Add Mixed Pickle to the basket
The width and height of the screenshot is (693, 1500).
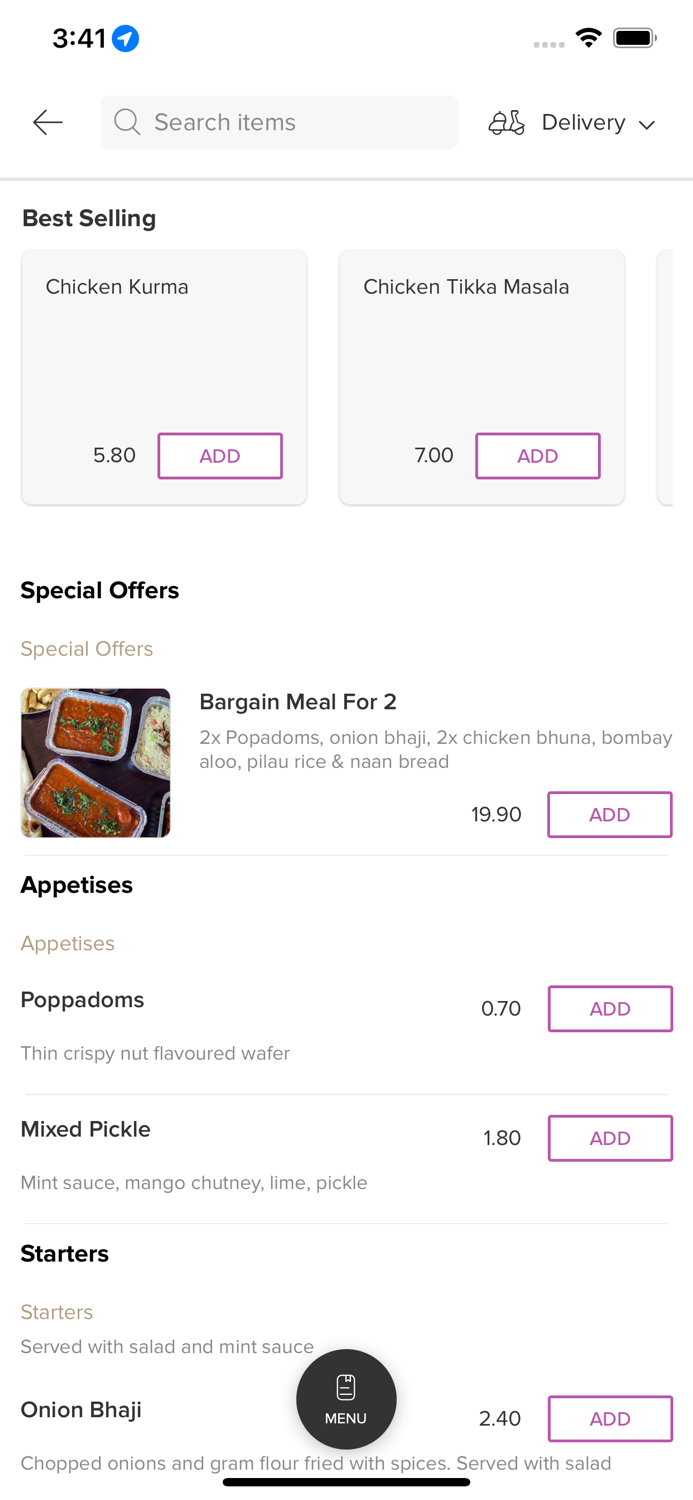click(x=609, y=1138)
